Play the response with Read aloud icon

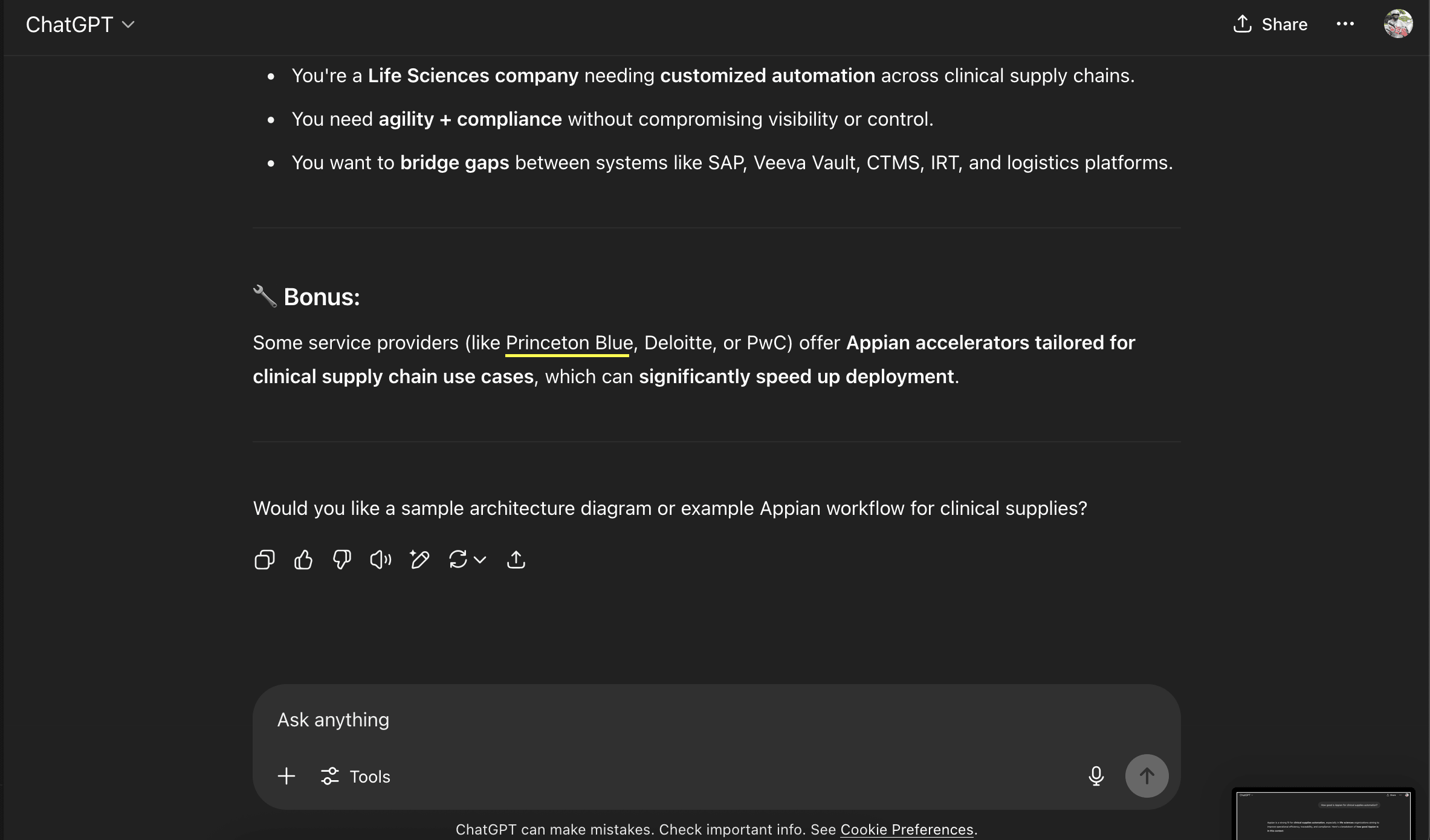point(381,560)
